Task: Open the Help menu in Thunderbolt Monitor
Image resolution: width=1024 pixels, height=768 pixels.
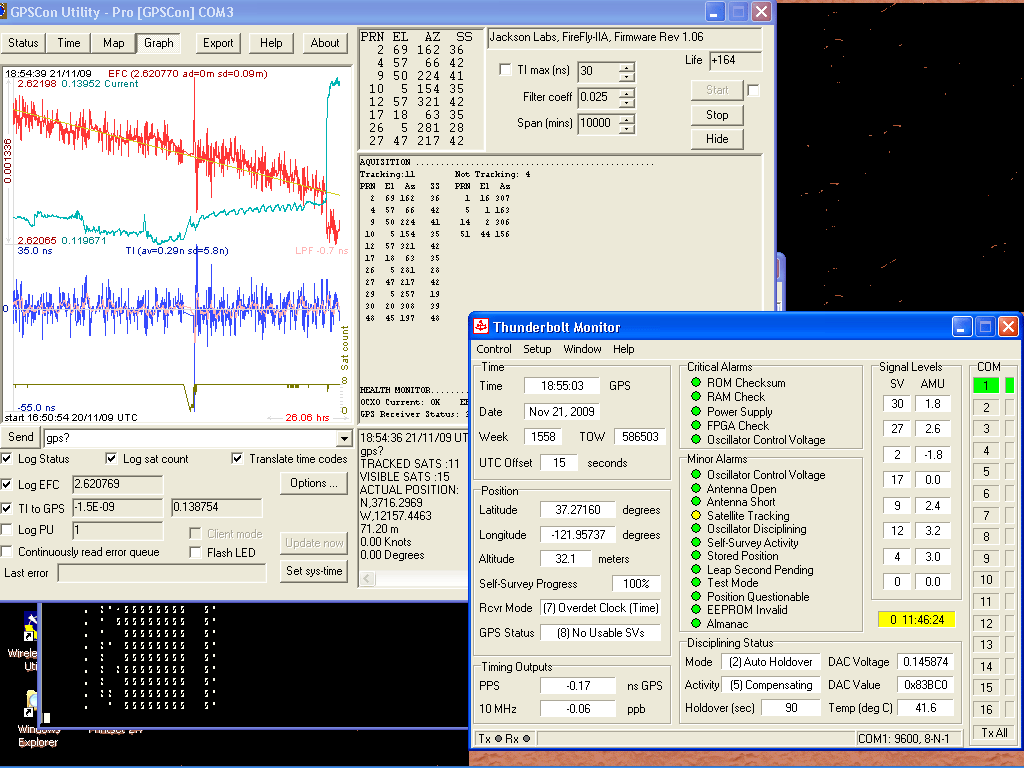Action: click(x=623, y=349)
